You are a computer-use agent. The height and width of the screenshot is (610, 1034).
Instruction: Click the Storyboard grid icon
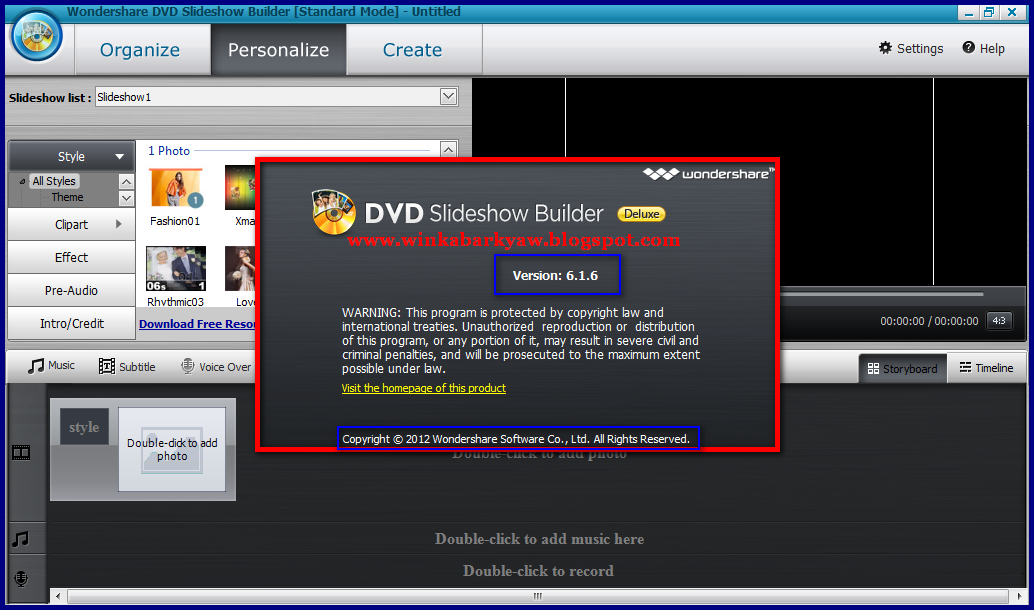pyautogui.click(x=873, y=369)
